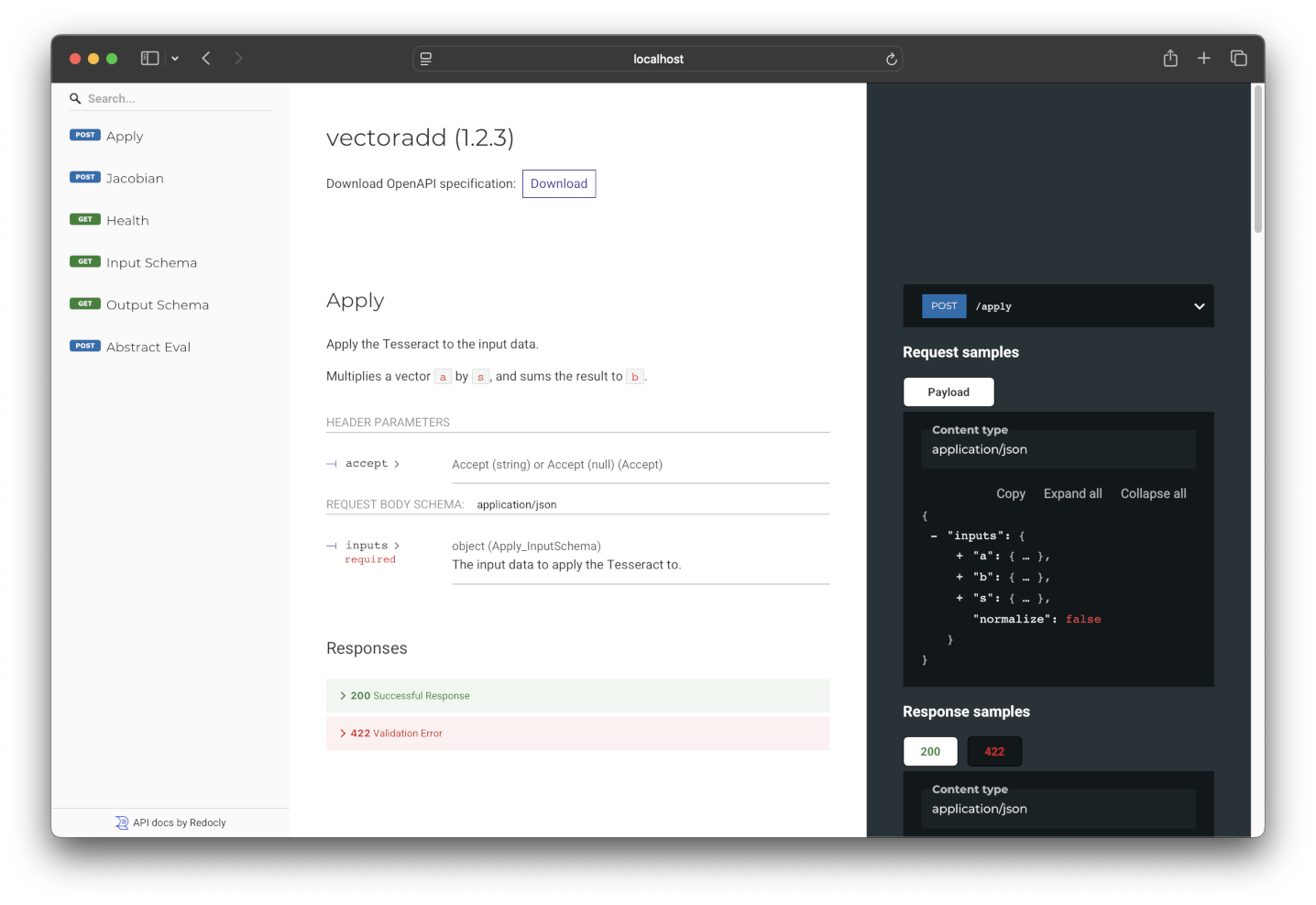This screenshot has height=905, width=1316.
Task: Go forward with the browser forward arrow
Action: (238, 59)
